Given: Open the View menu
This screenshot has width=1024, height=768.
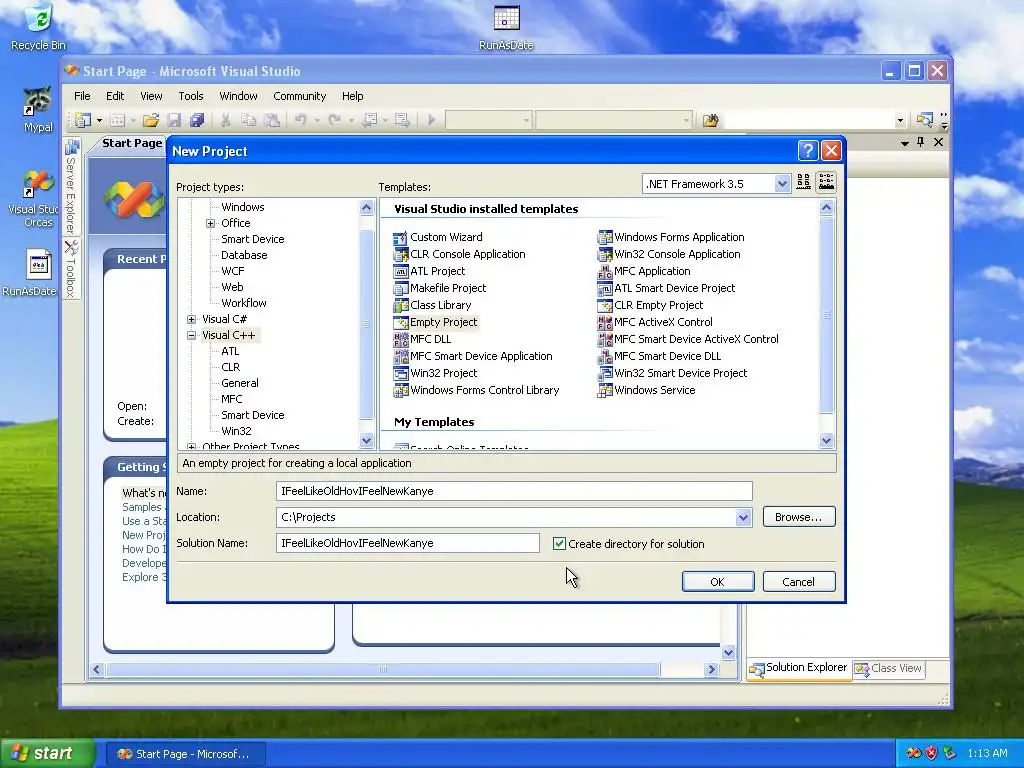Looking at the screenshot, I should 151,96.
